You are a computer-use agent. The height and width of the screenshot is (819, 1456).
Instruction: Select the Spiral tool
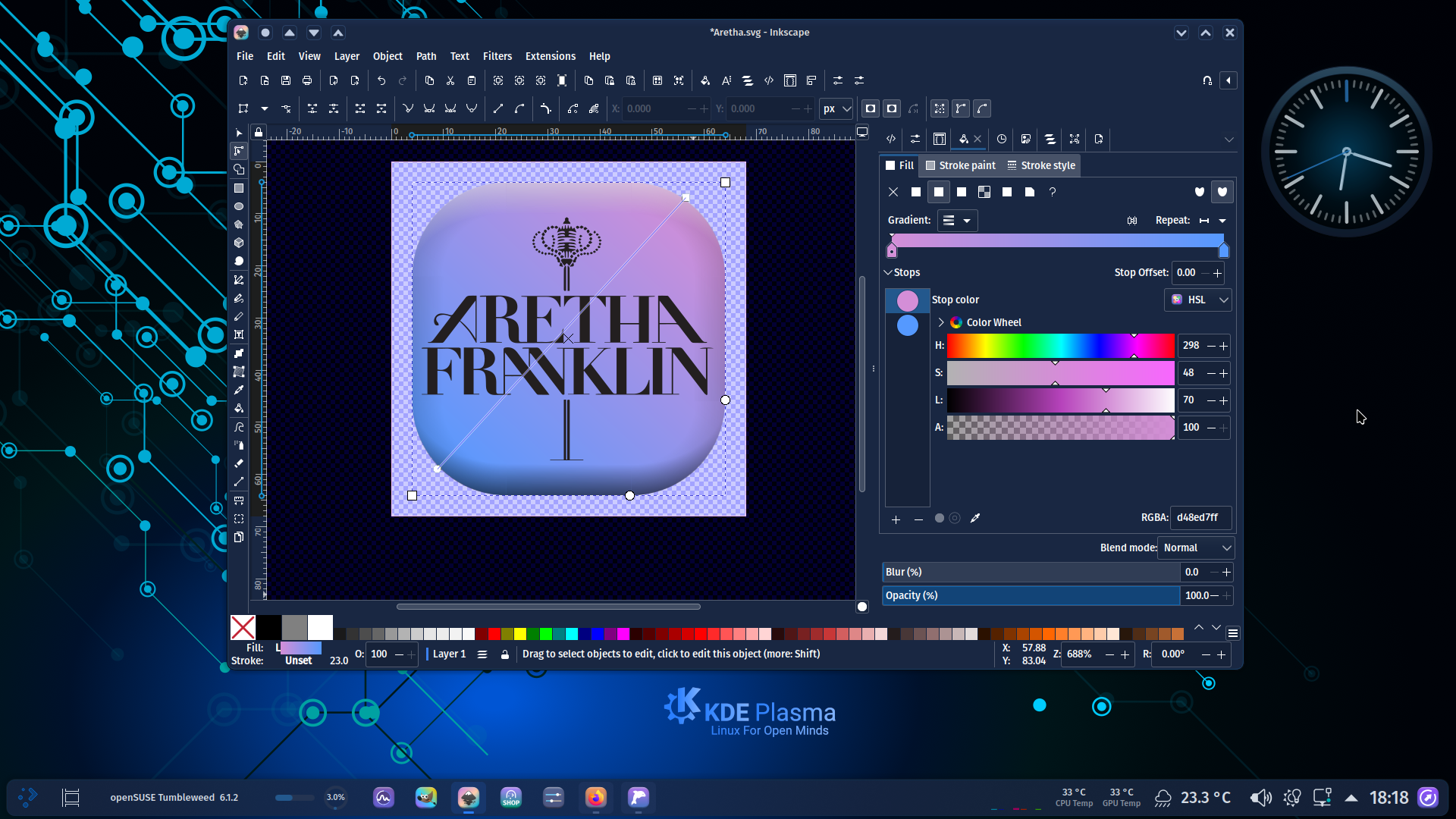[239, 261]
